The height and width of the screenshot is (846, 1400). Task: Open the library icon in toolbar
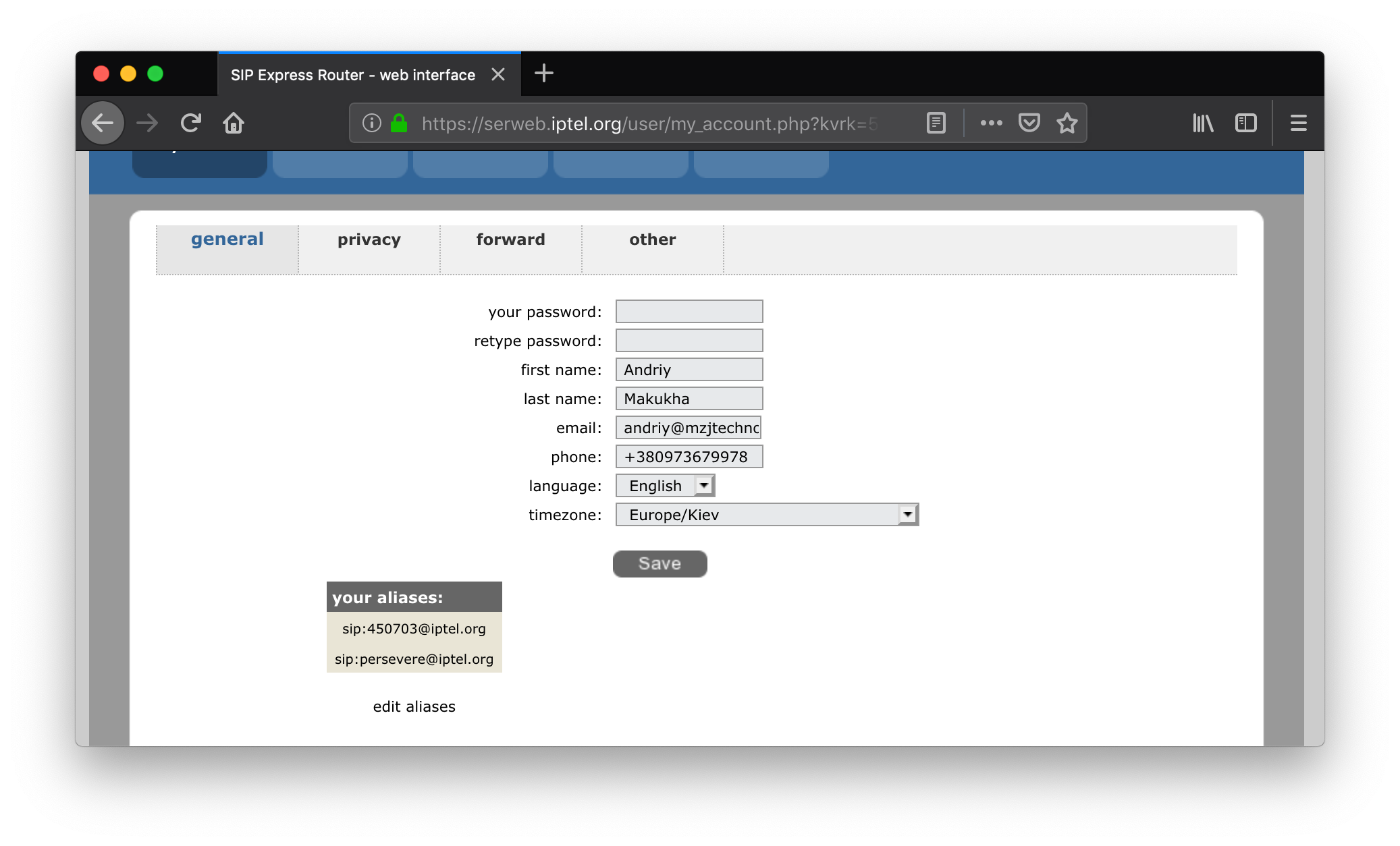point(1203,123)
